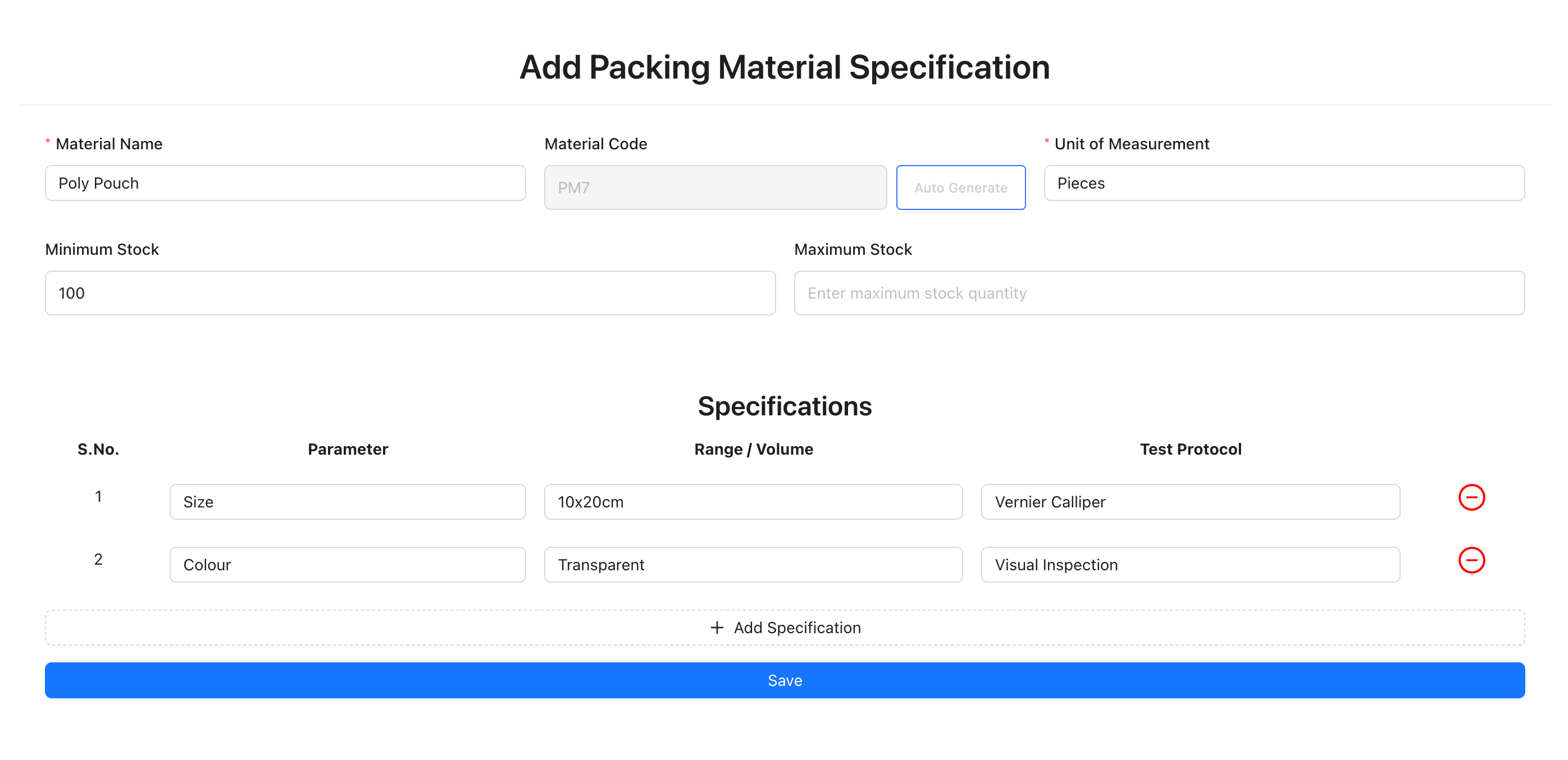Delete the Size specification row
Screen dimensions: 1568x760
point(1472,497)
